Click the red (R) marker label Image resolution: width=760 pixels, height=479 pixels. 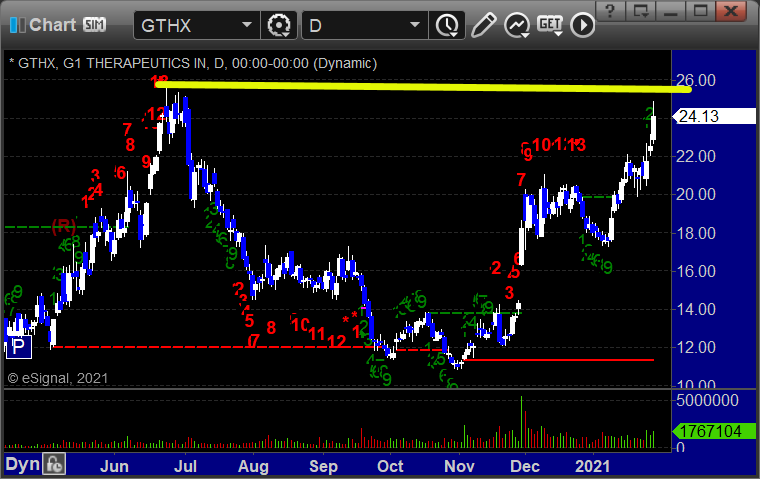[x=64, y=225]
